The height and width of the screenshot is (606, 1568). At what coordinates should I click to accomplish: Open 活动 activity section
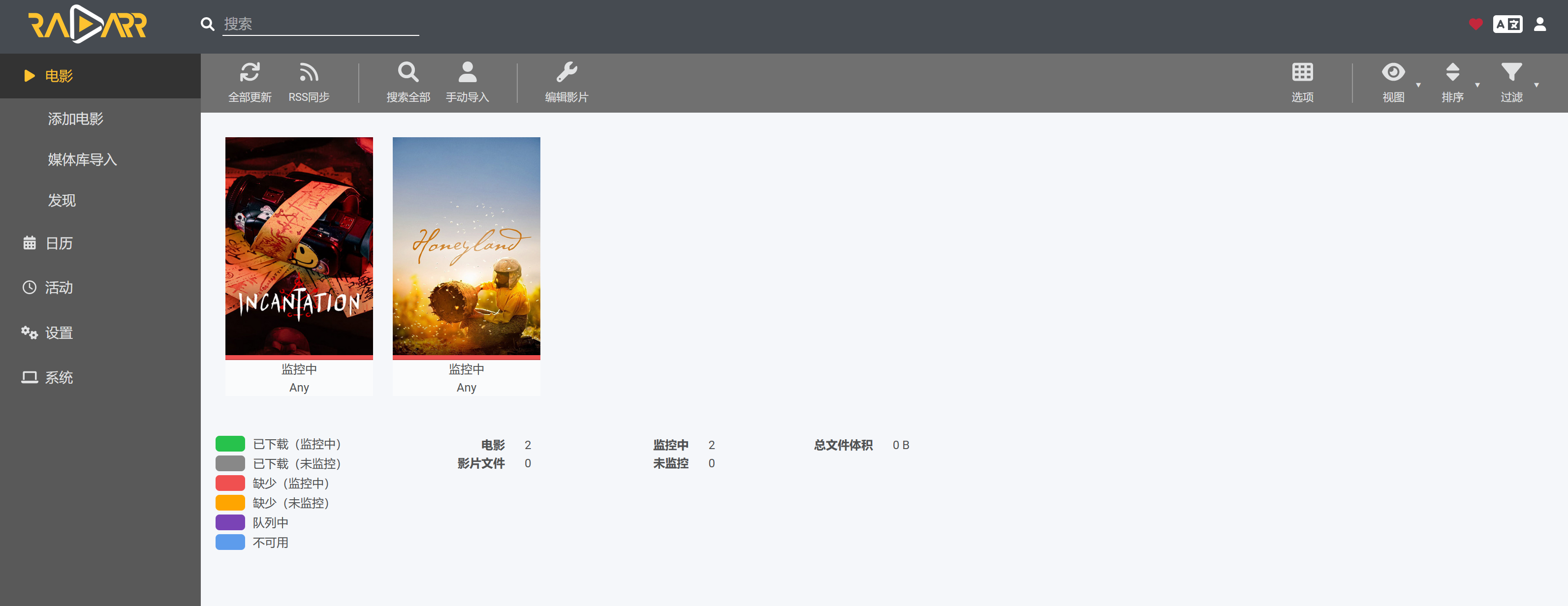click(x=100, y=287)
